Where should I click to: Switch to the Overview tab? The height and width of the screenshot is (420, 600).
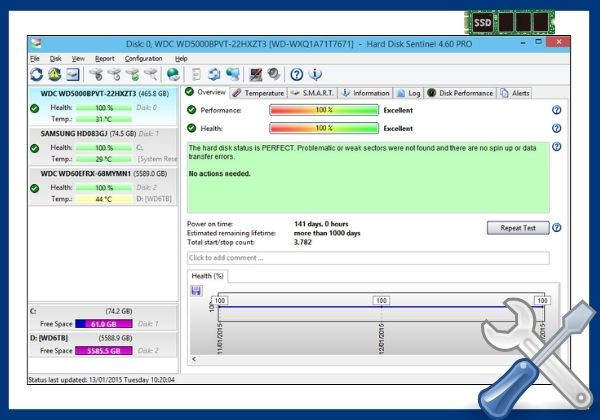coord(206,92)
